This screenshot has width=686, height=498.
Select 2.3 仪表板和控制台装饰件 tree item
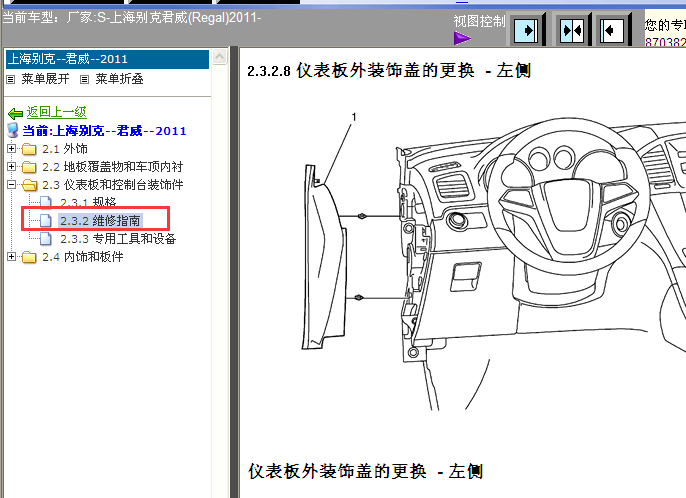coord(112,185)
